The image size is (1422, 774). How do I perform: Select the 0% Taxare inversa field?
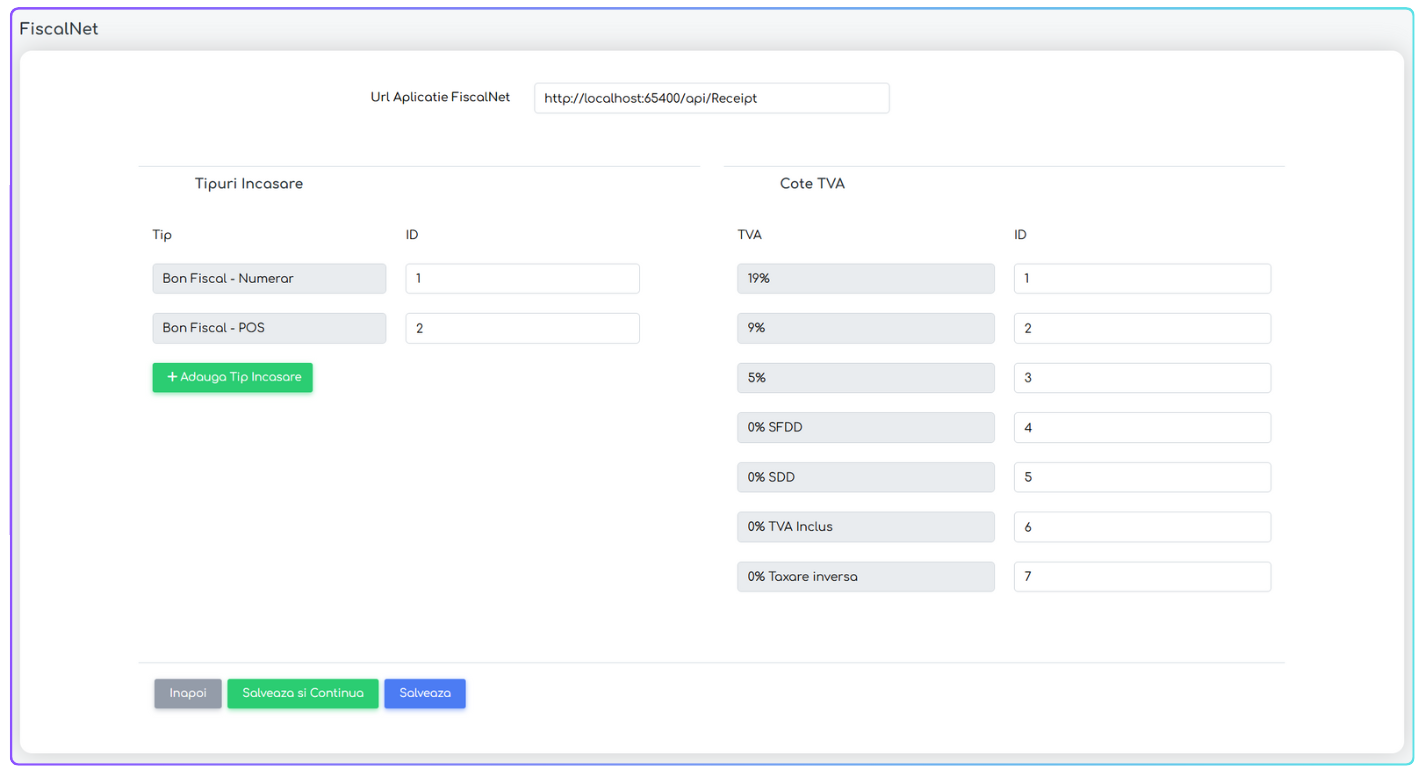click(866, 577)
